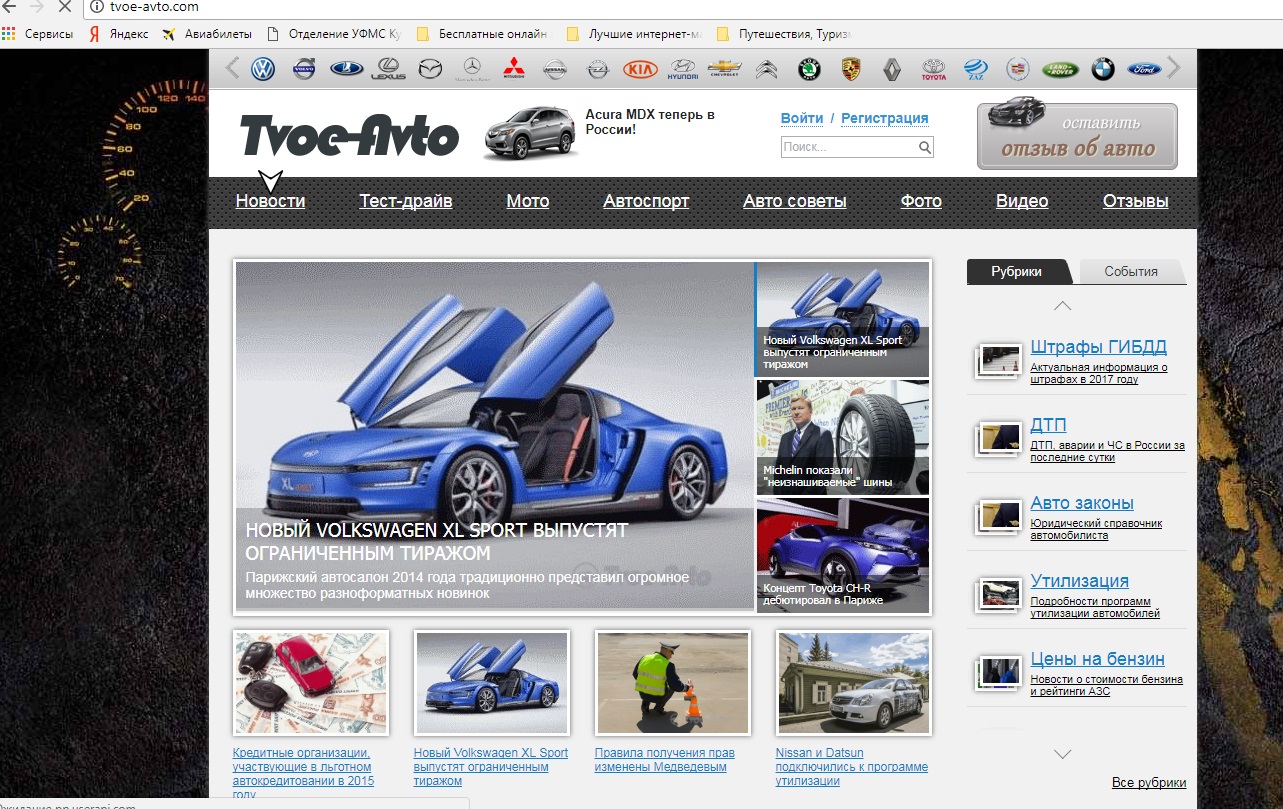Open the Lexus brand page
This screenshot has height=809, width=1283.
click(x=388, y=69)
